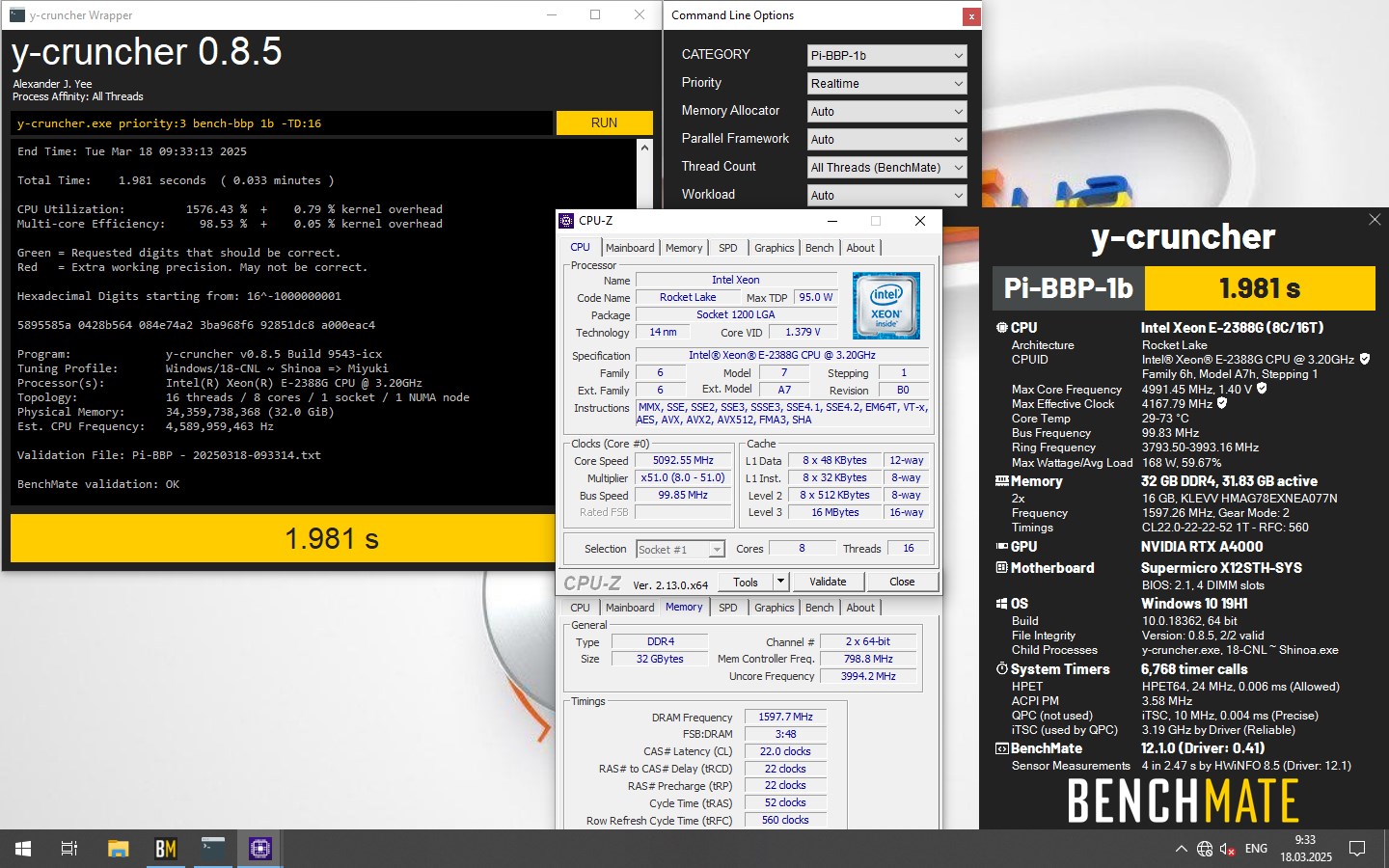Click the Multiplier value x51.0 (8.0 - 51.0)
Image resolution: width=1389 pixels, height=868 pixels.
click(683, 478)
